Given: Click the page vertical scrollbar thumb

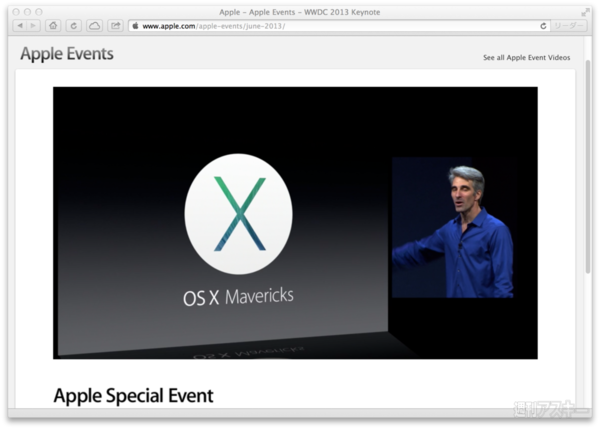Looking at the screenshot, I should pos(588,166).
